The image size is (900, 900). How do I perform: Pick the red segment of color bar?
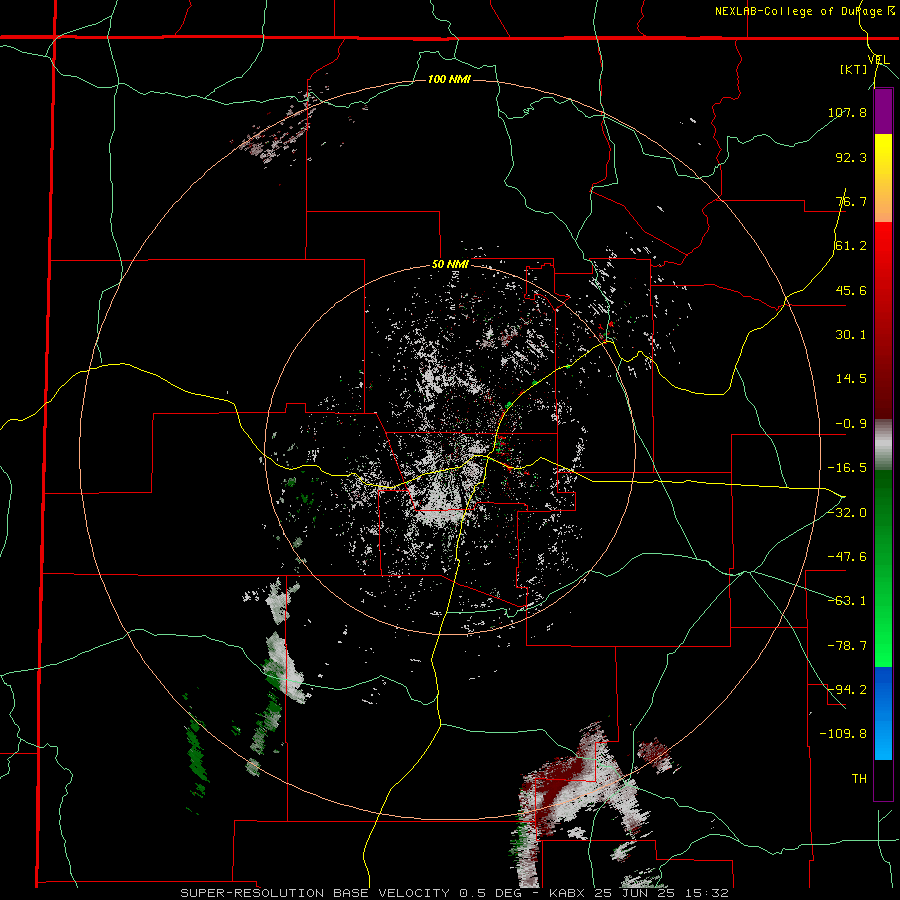coord(883,320)
